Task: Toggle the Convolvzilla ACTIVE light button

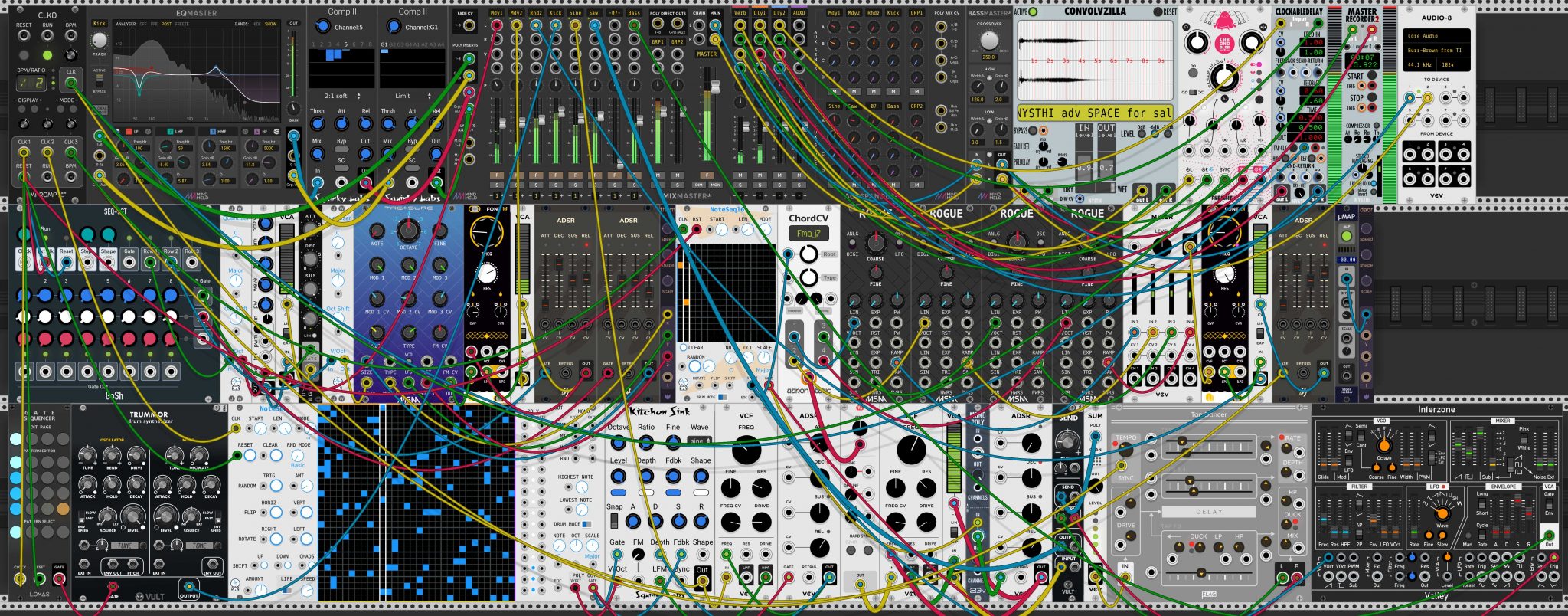Action: pos(1033,12)
